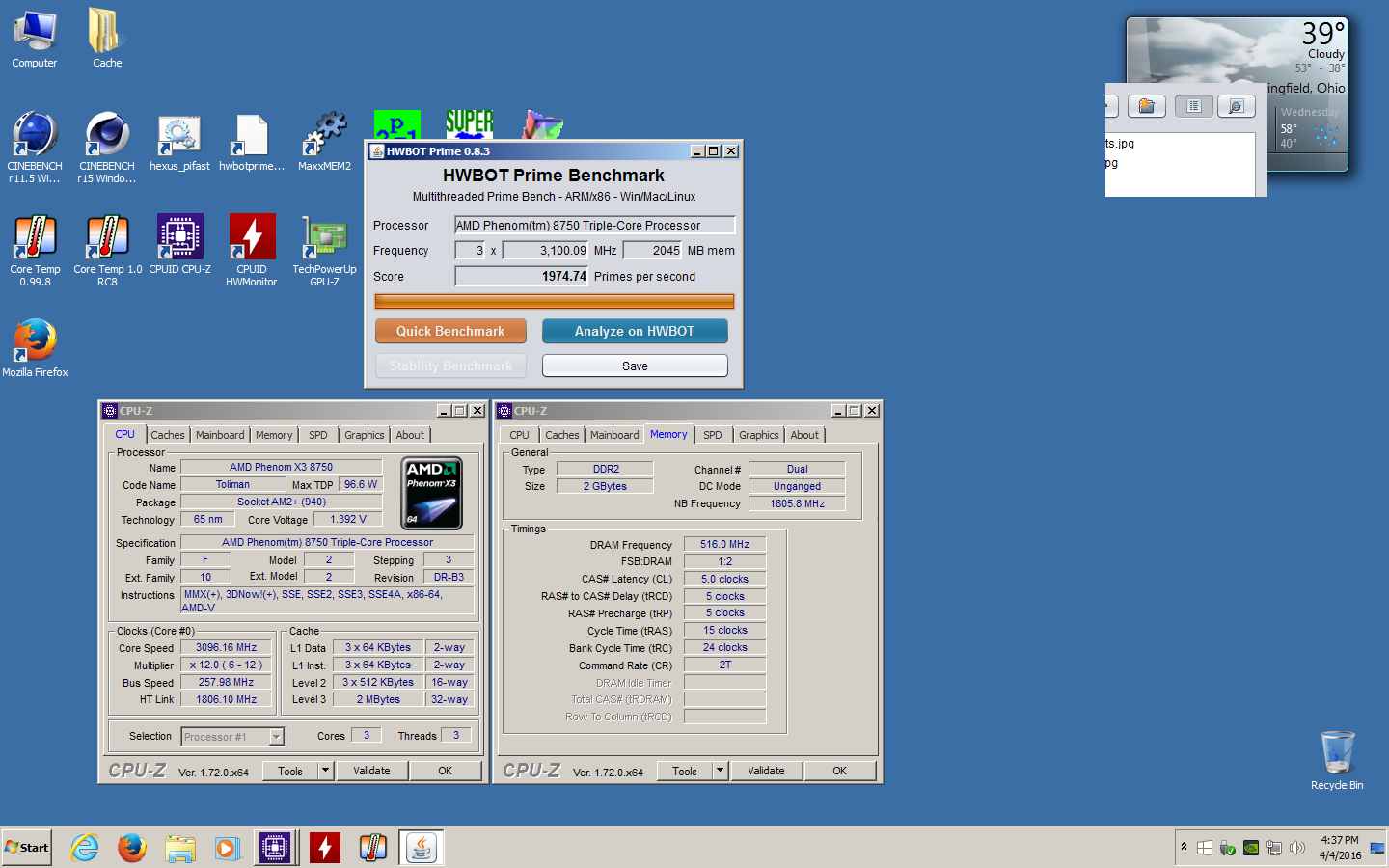The image size is (1389, 868).
Task: Open Mozilla Firefox desktop shortcut
Action: click(x=35, y=347)
